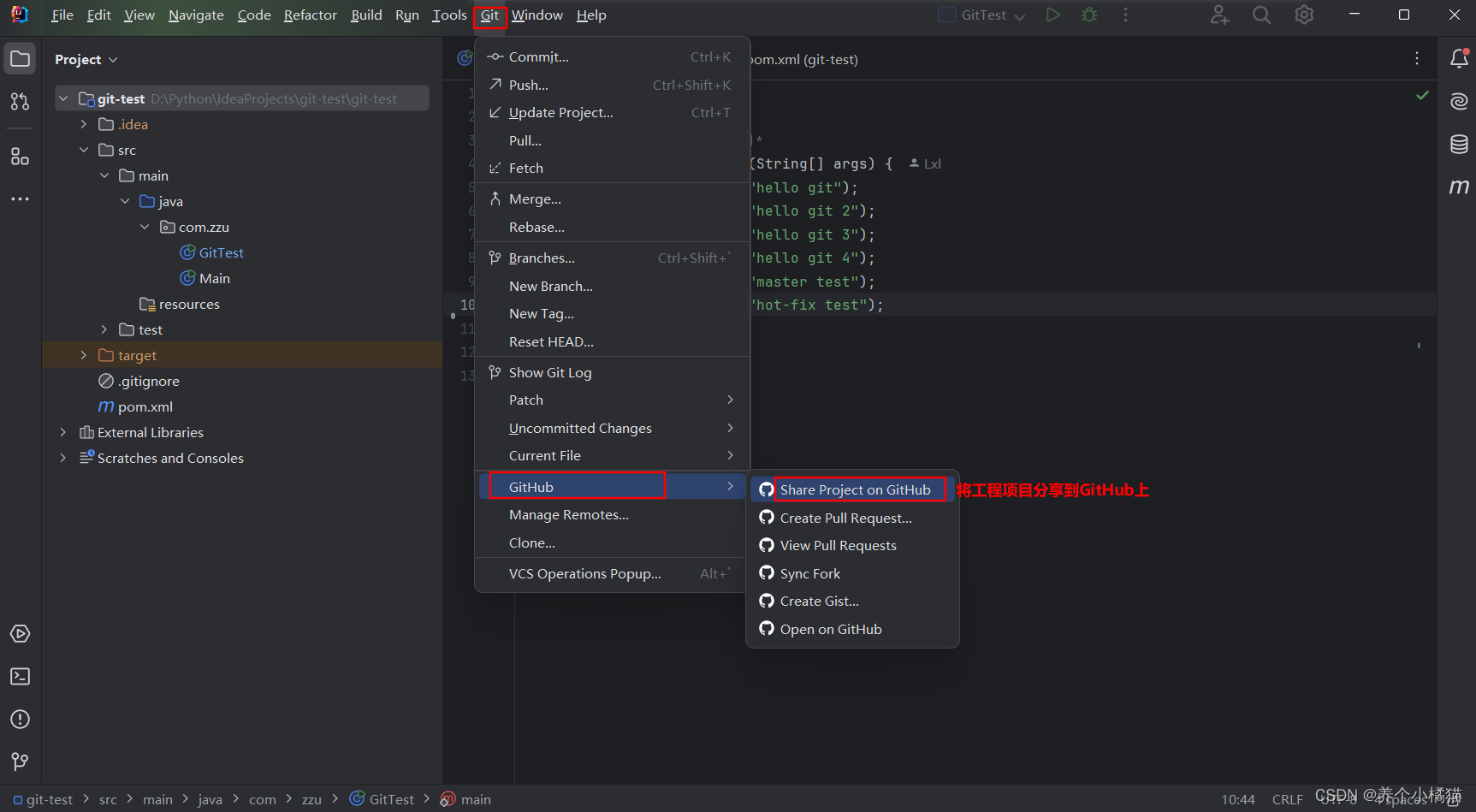Select Open on GitHub entry
Screen dimensions: 1476x812
tap(853, 629)
